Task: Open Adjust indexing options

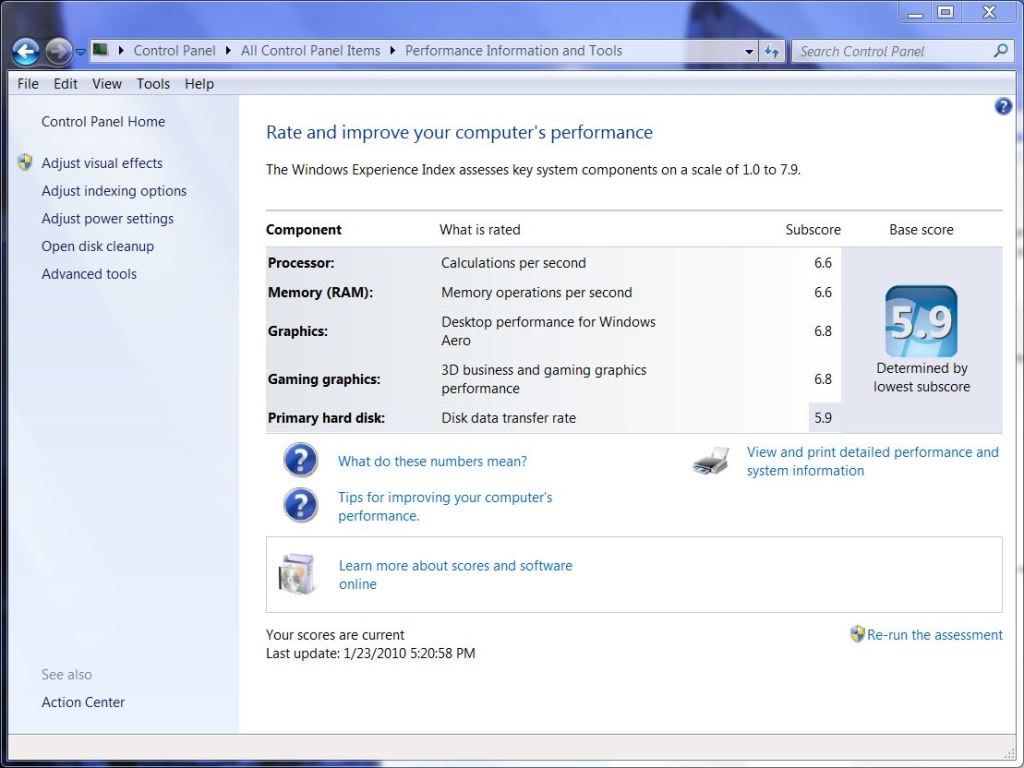Action: (114, 191)
